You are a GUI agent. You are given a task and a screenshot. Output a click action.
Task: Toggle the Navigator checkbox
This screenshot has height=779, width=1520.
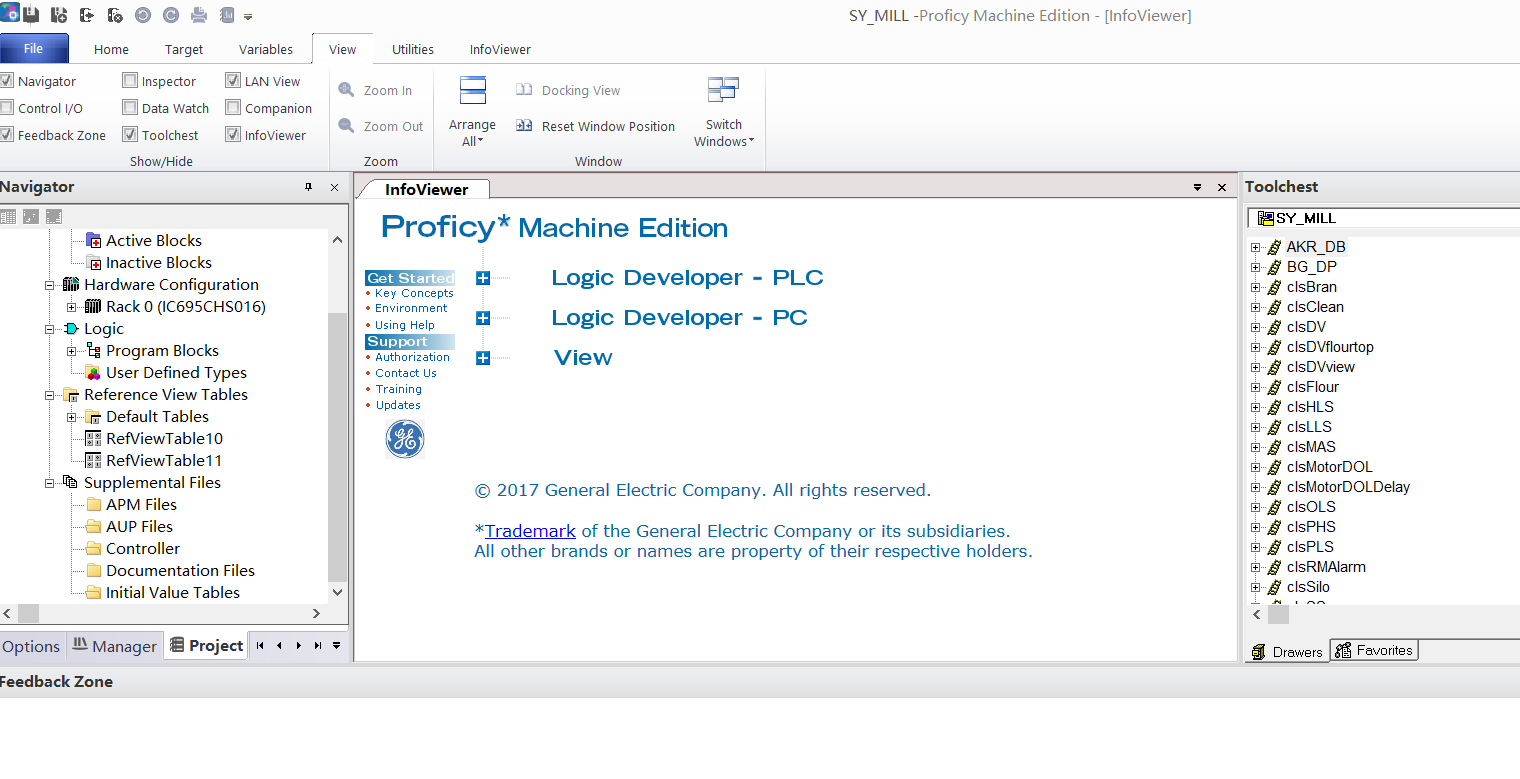[7, 81]
